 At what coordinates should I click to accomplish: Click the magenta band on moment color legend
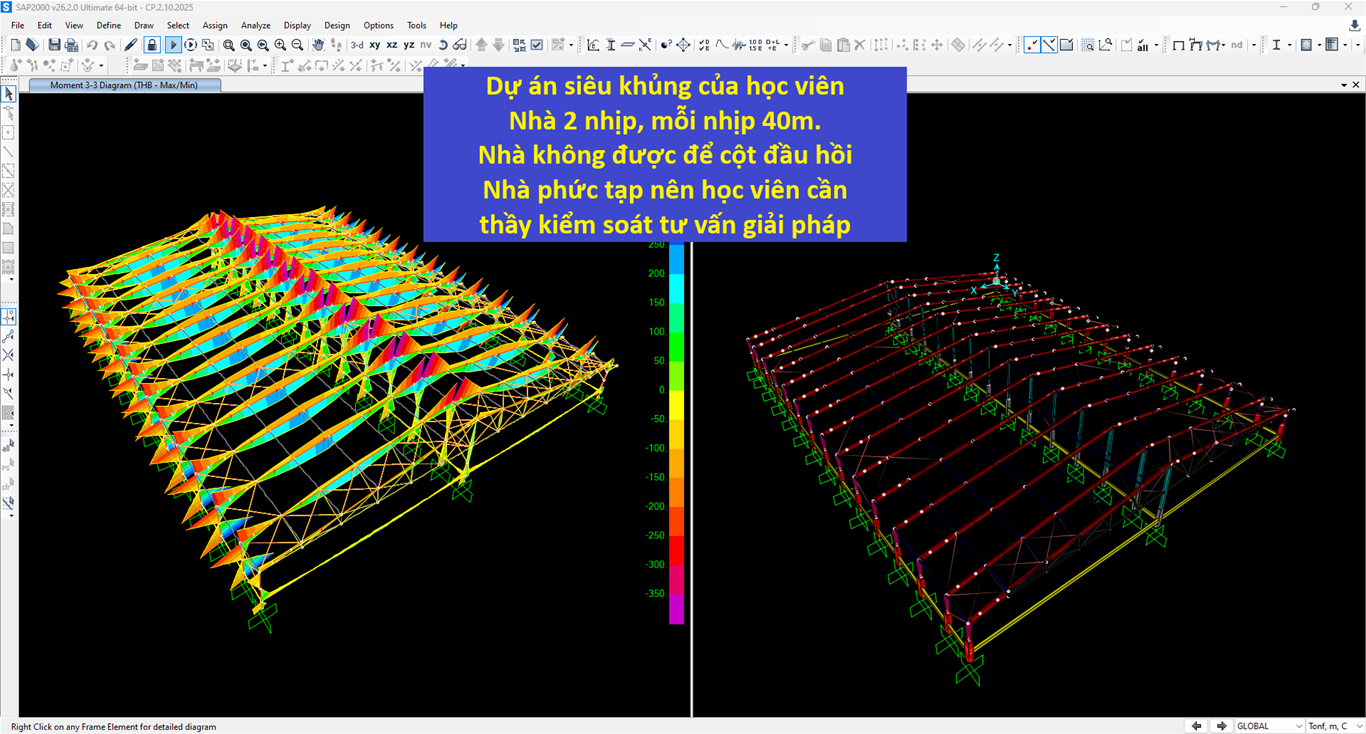(677, 609)
